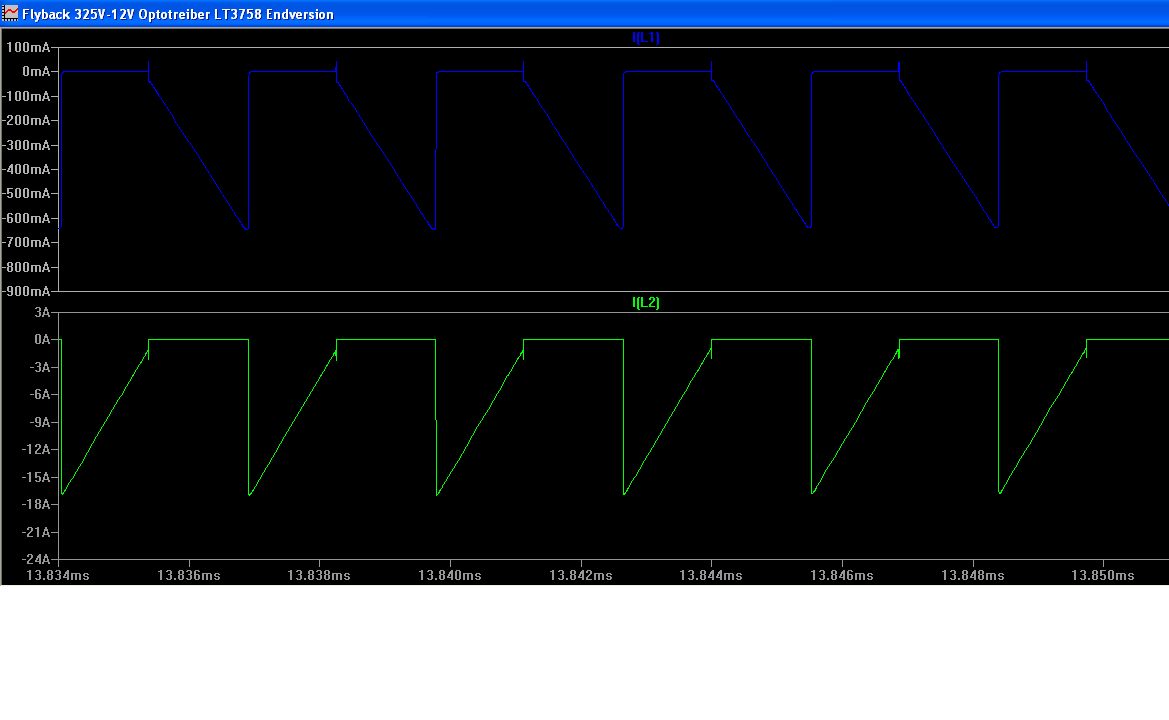
Task: Click the 100mA label on upper axis
Action: pos(27,48)
